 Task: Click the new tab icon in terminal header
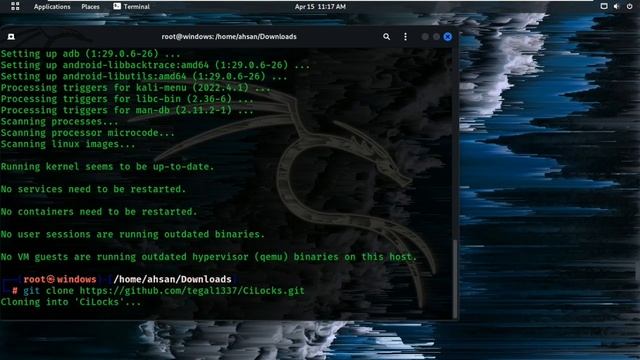[x=11, y=37]
